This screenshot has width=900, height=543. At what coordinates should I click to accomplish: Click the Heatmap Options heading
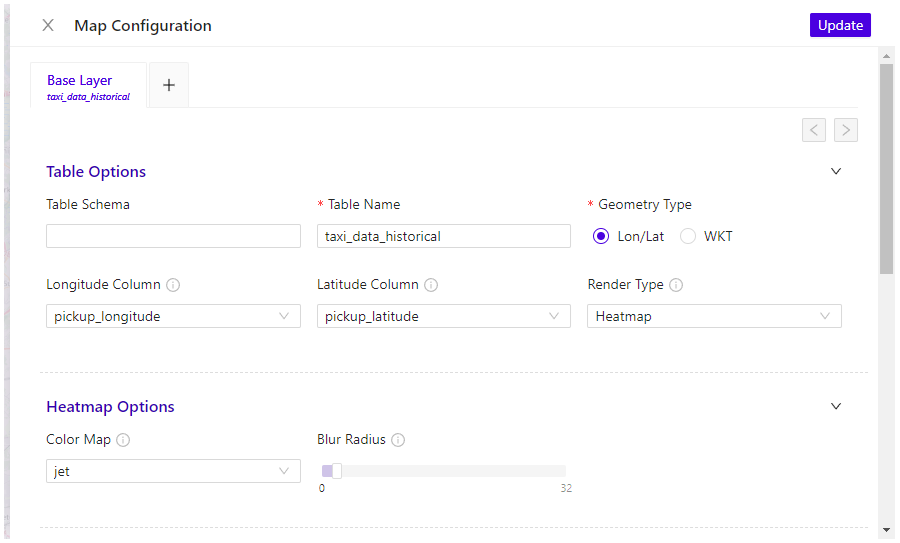point(110,406)
